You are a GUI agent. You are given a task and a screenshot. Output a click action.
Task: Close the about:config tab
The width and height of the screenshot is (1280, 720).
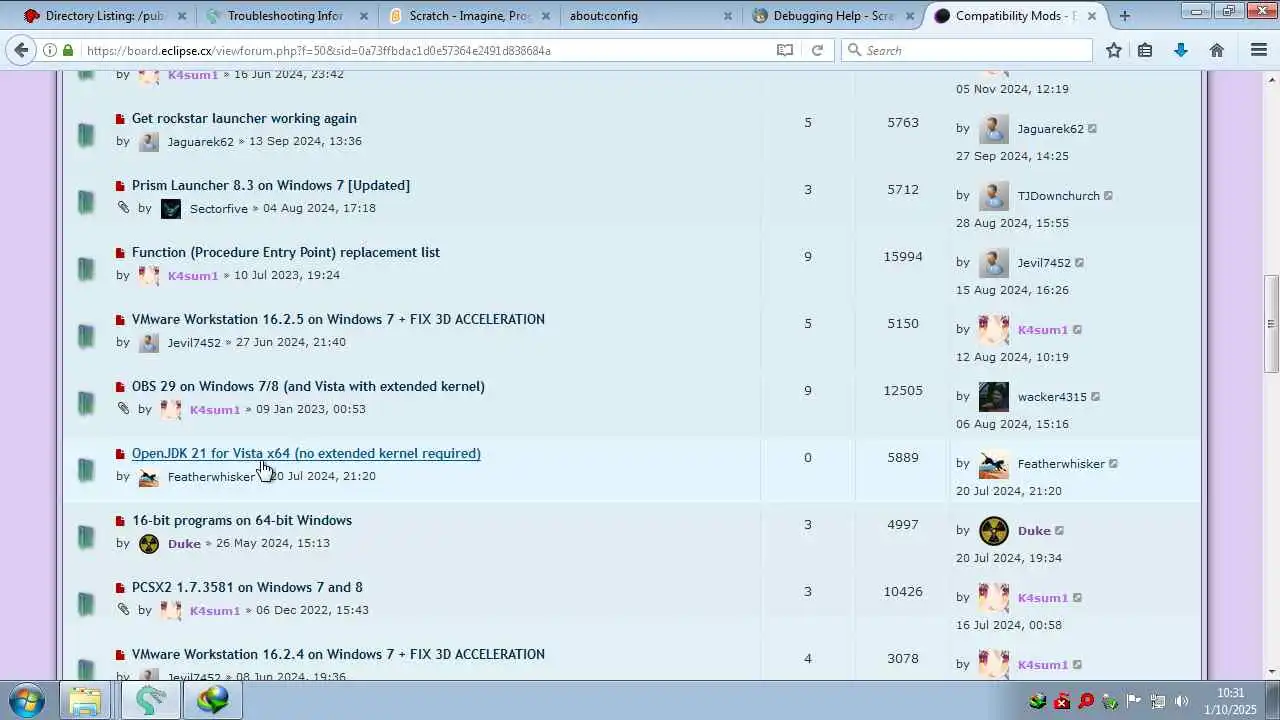click(728, 16)
